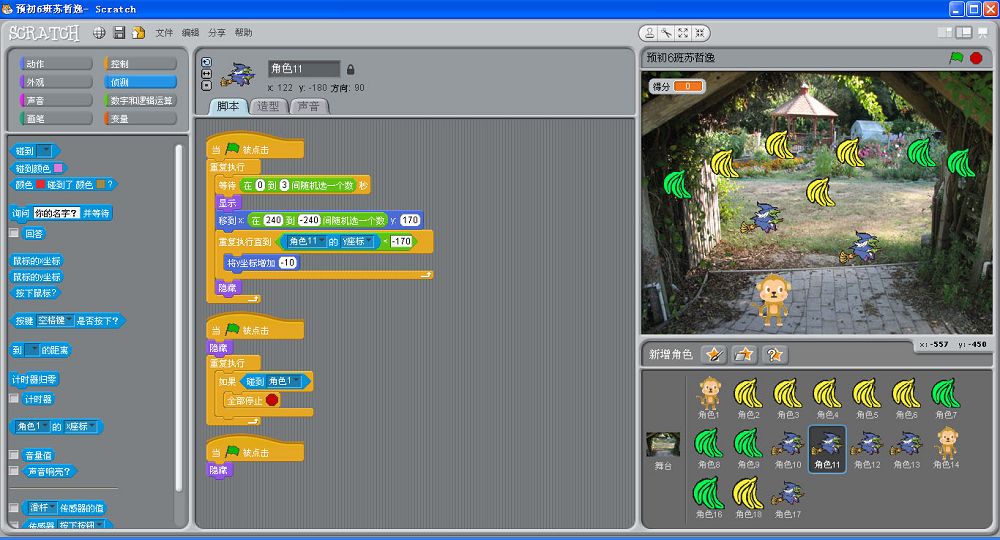
Task: Open 角色1 dropdown in 碰到 script block
Action: pos(284,381)
